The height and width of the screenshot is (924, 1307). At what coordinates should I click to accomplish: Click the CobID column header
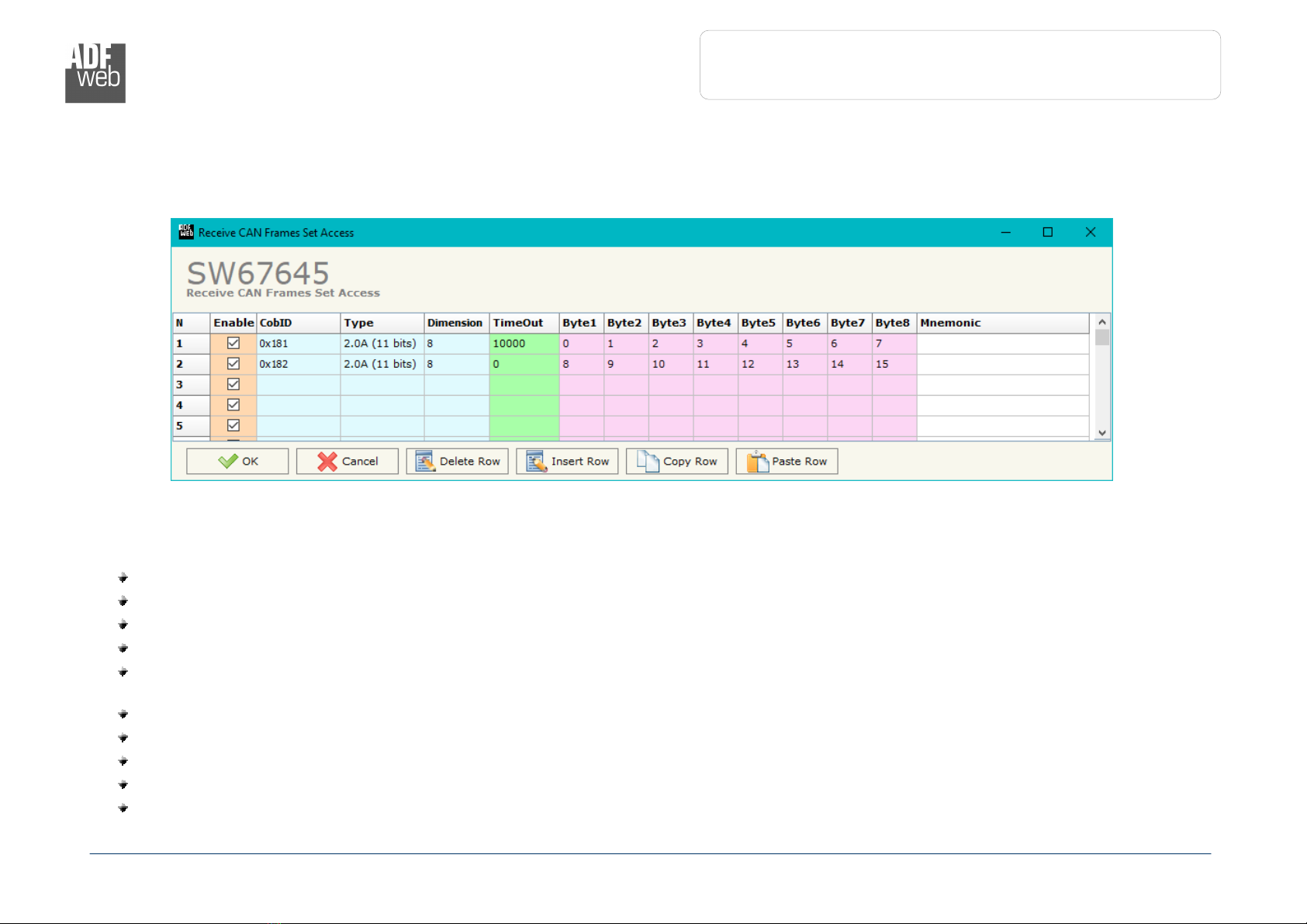point(299,323)
